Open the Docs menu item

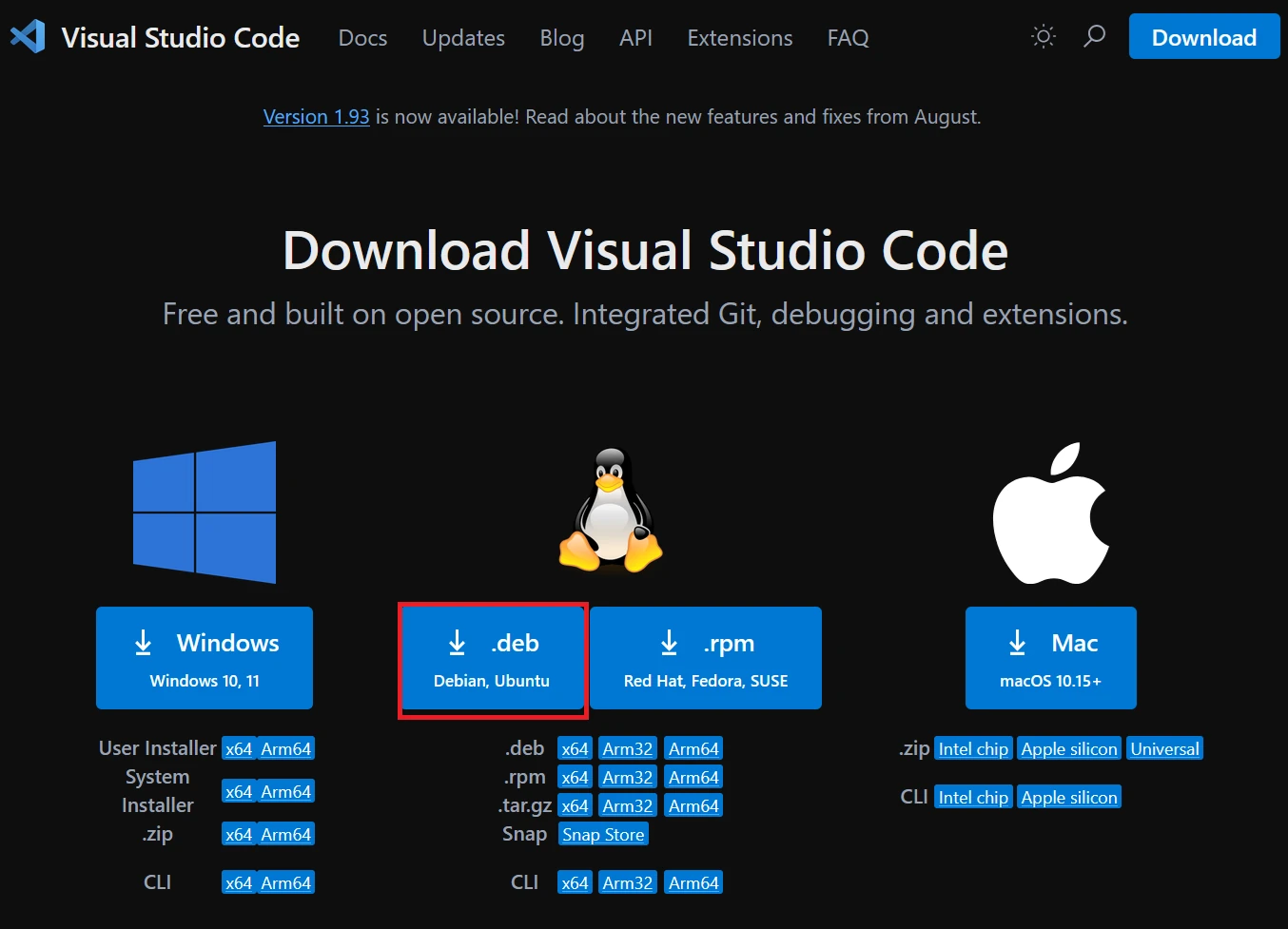tap(362, 38)
